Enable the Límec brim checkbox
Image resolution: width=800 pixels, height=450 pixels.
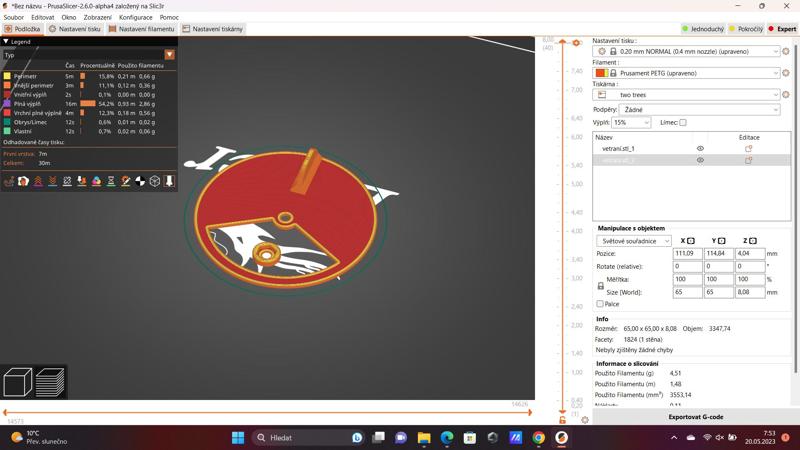click(683, 122)
